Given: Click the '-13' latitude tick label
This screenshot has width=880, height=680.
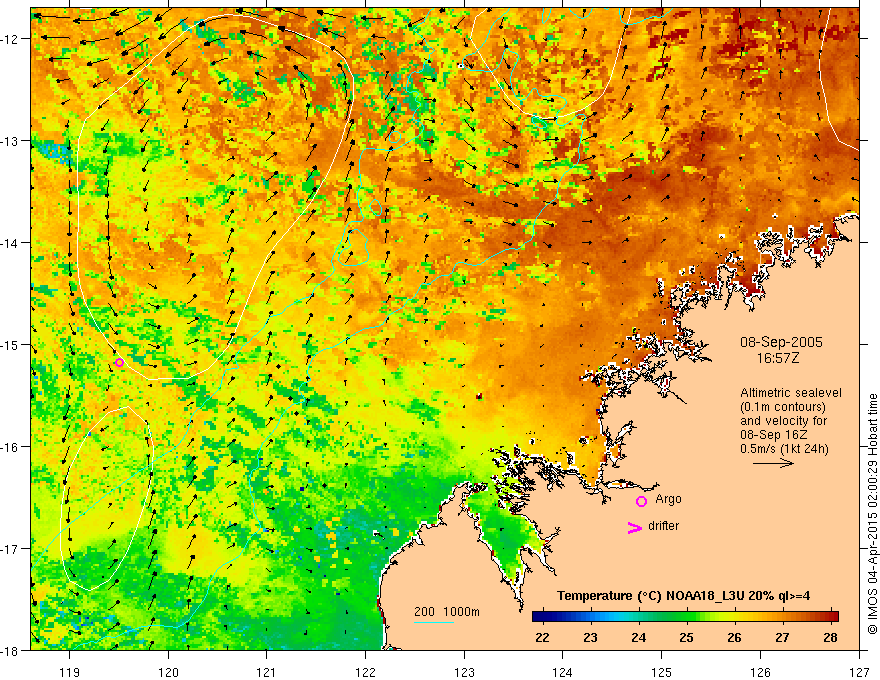Looking at the screenshot, I should click(x=12, y=141).
